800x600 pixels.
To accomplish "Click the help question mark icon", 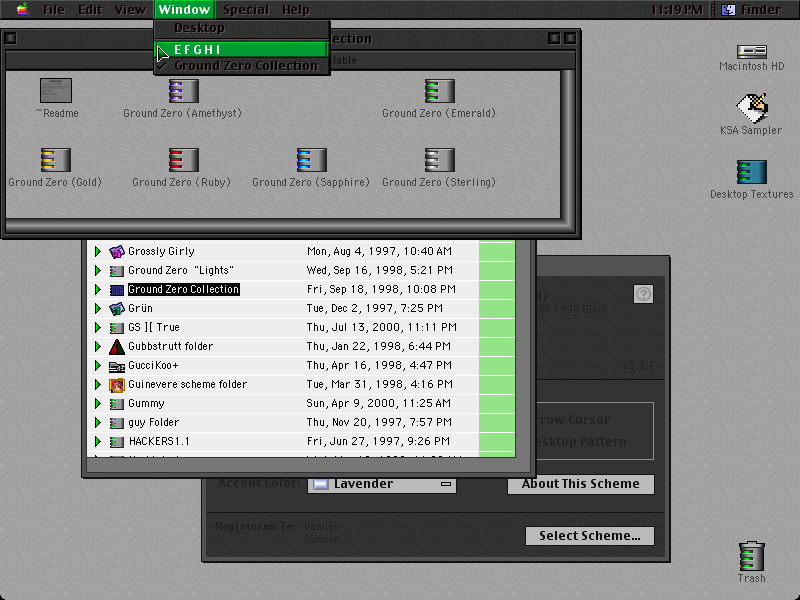I will pos(643,294).
